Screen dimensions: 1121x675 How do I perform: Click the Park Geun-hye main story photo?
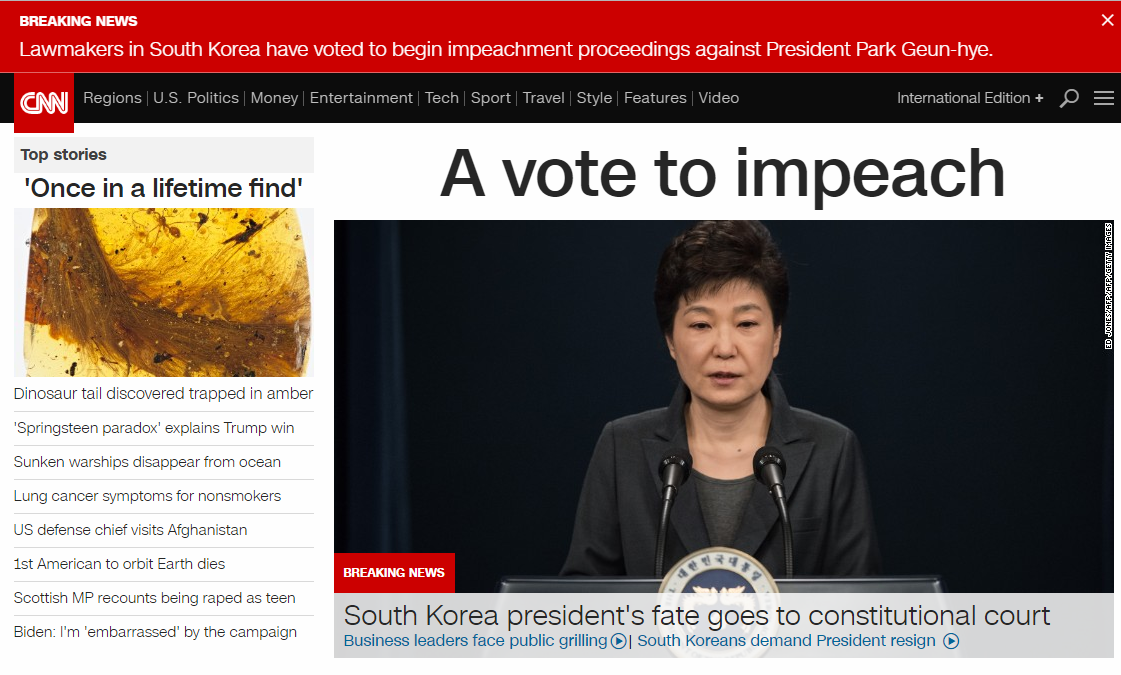point(724,406)
